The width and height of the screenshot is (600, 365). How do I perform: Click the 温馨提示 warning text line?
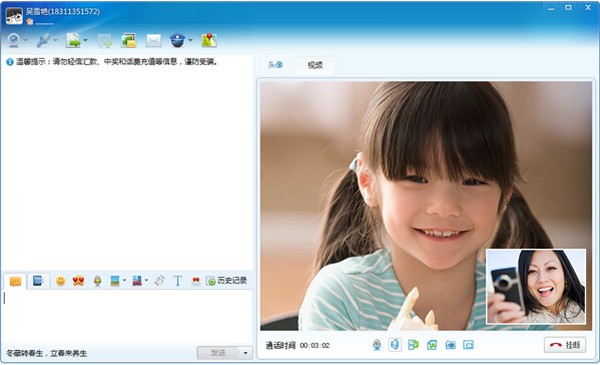click(117, 62)
